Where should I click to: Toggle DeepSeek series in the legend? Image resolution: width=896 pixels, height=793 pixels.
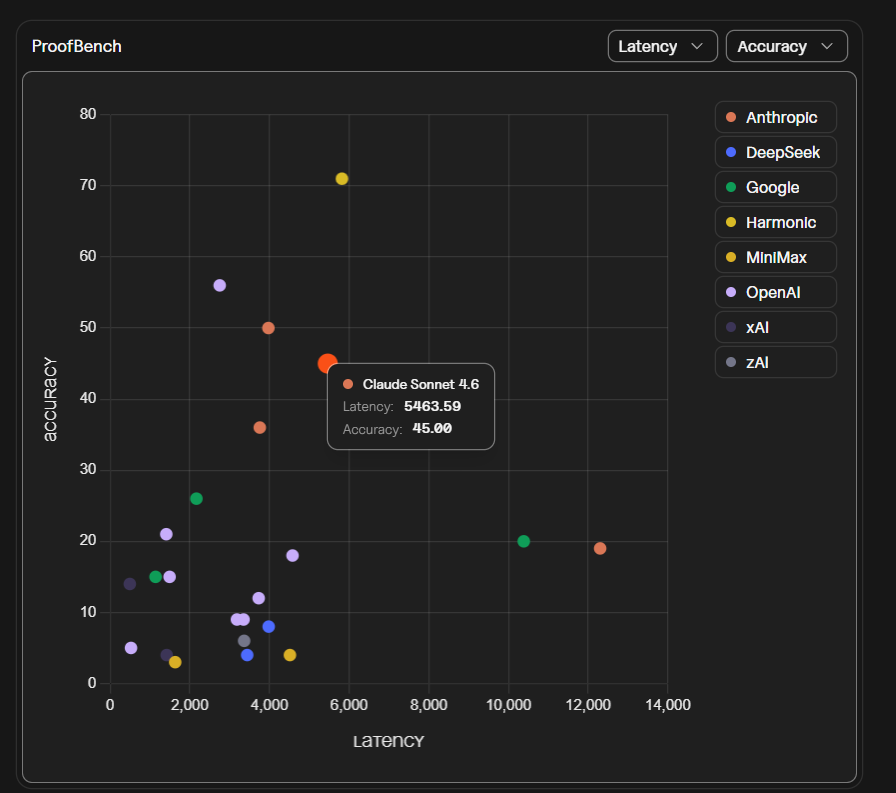click(775, 152)
